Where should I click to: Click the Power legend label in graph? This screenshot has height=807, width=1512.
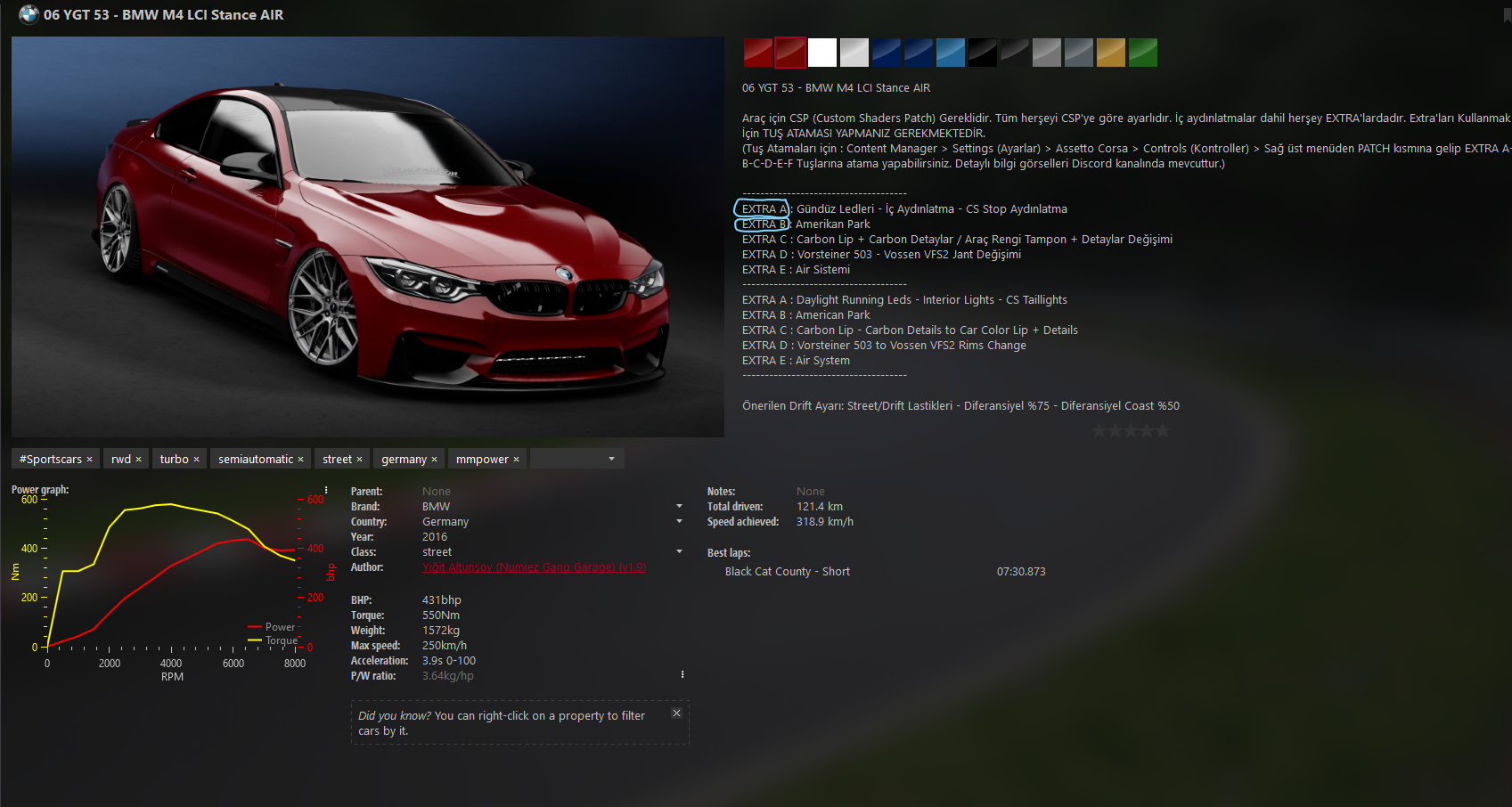280,627
